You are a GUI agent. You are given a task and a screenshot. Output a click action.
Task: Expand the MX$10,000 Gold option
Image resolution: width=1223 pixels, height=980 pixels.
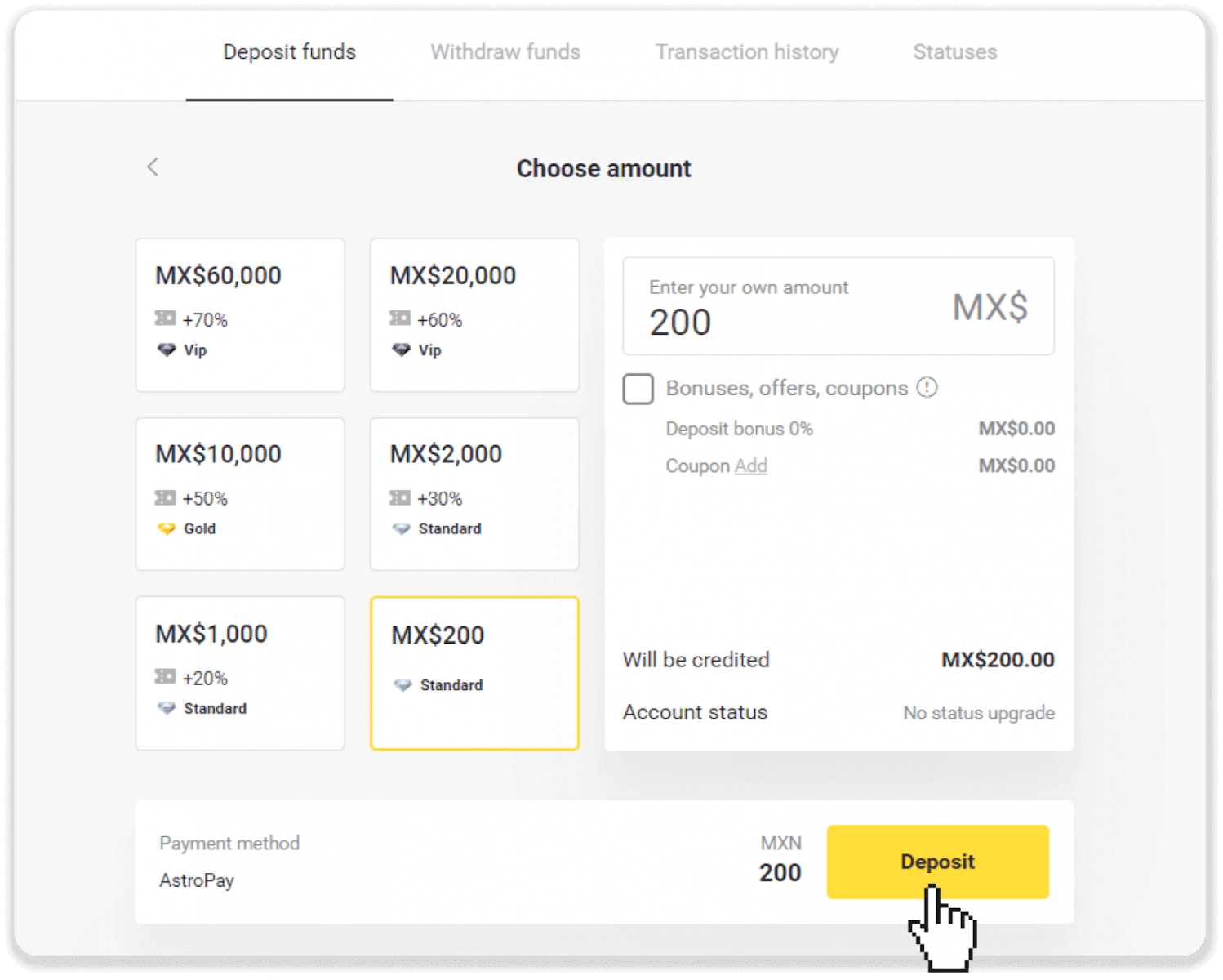(x=240, y=493)
